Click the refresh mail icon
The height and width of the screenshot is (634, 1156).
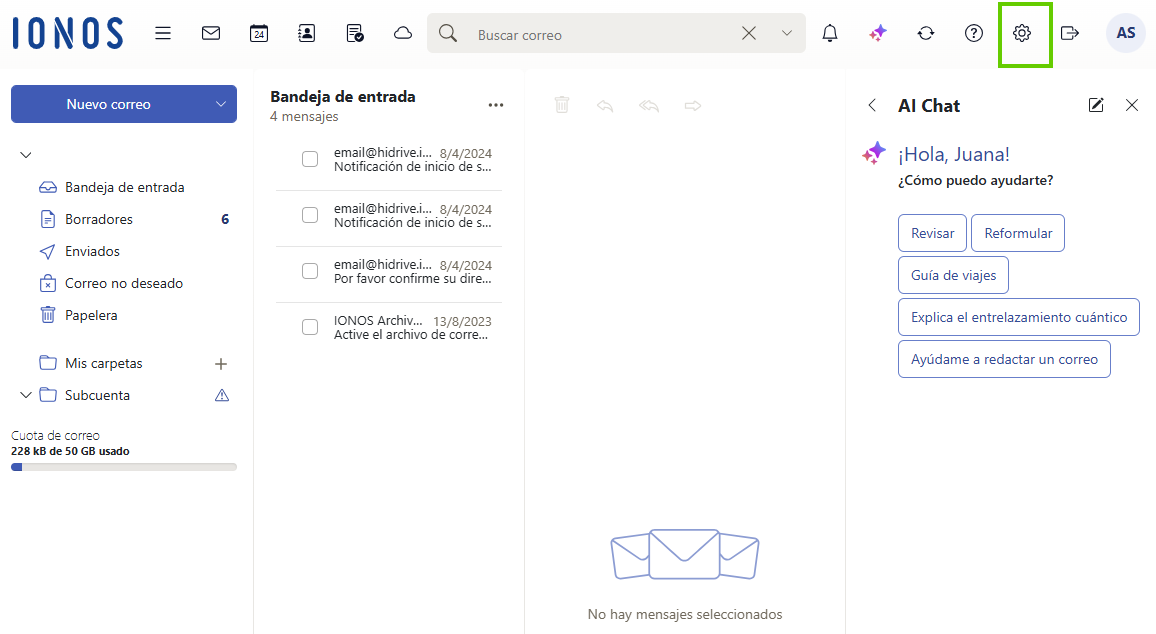pyautogui.click(x=925, y=33)
